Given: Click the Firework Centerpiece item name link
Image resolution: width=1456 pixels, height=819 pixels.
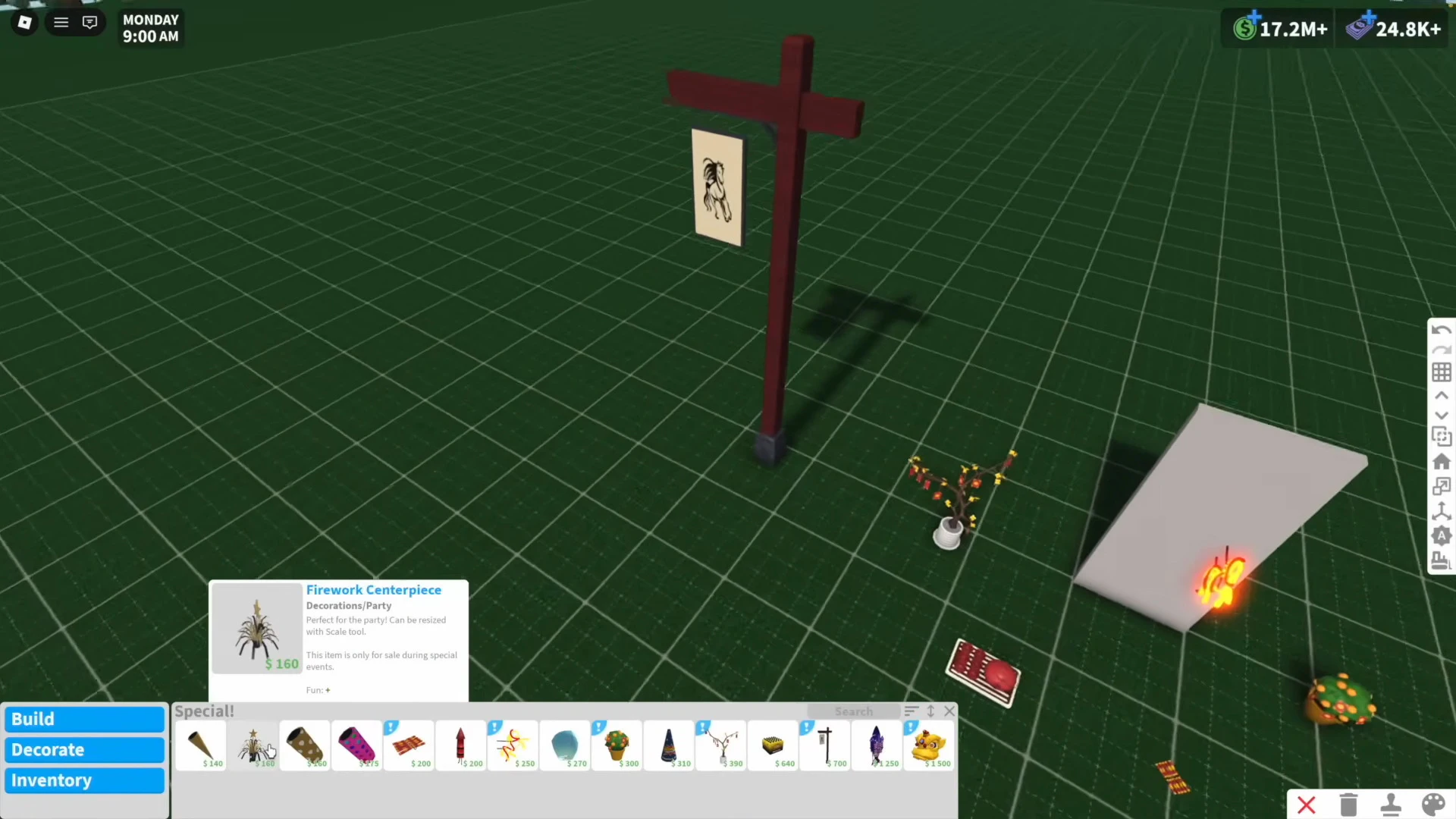Looking at the screenshot, I should [x=373, y=589].
